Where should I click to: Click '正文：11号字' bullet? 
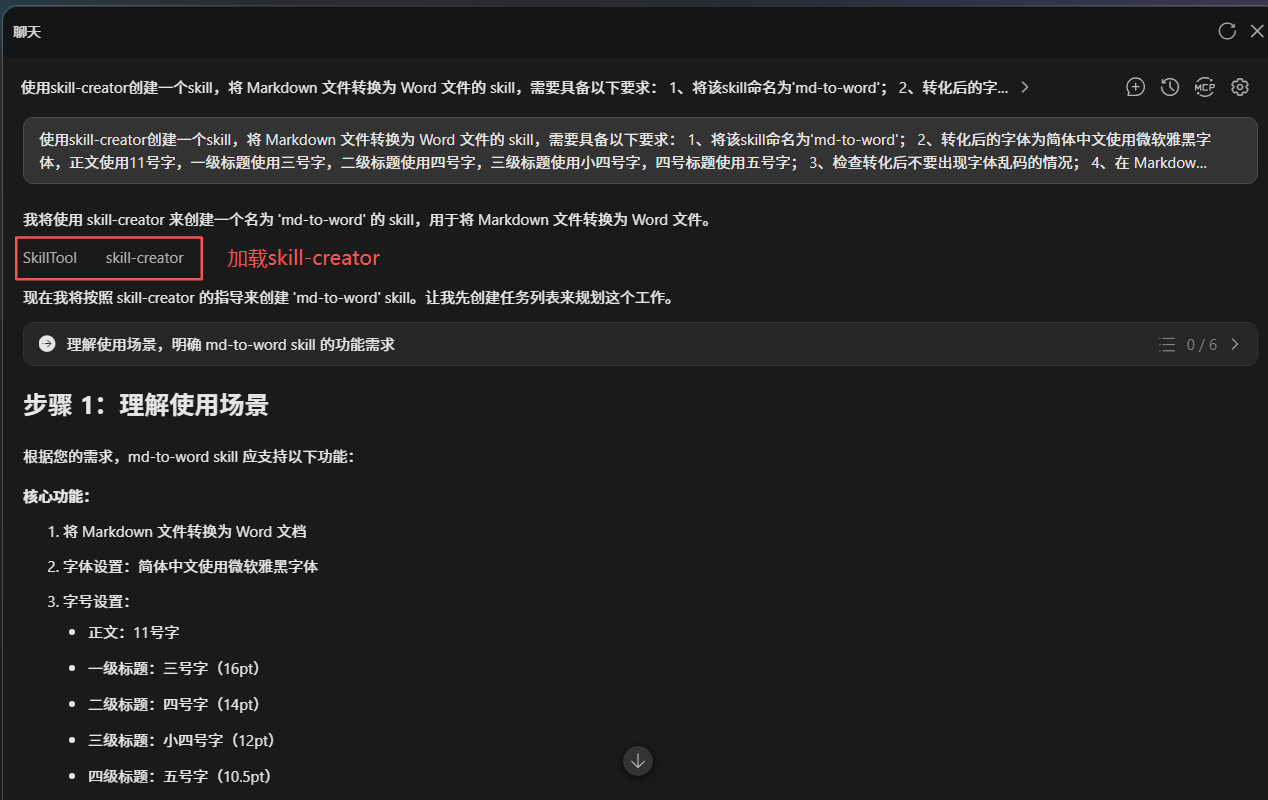point(134,632)
